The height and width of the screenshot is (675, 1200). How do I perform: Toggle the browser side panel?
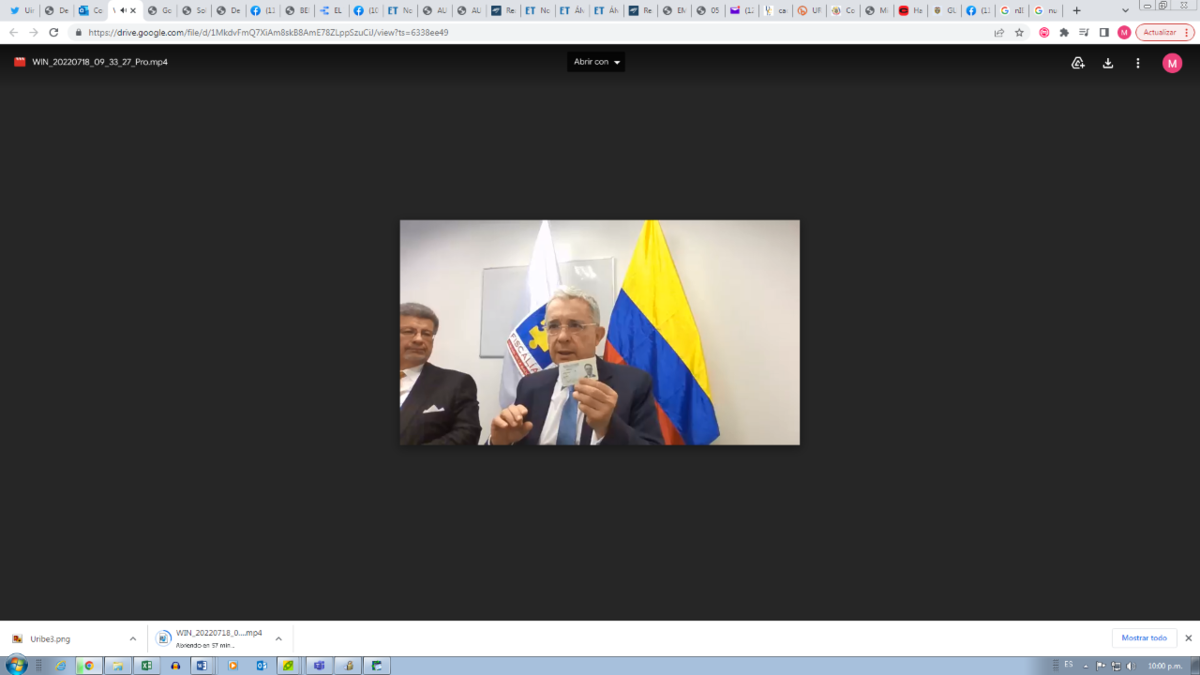point(1104,32)
